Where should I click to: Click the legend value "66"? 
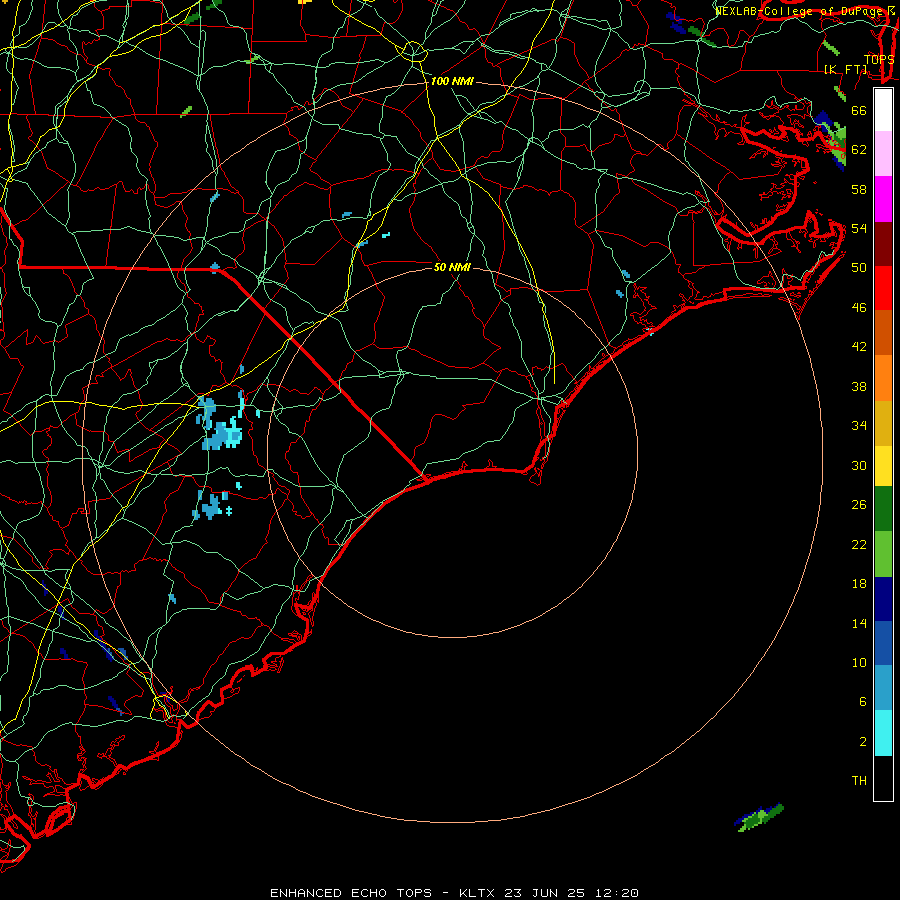pos(859,110)
